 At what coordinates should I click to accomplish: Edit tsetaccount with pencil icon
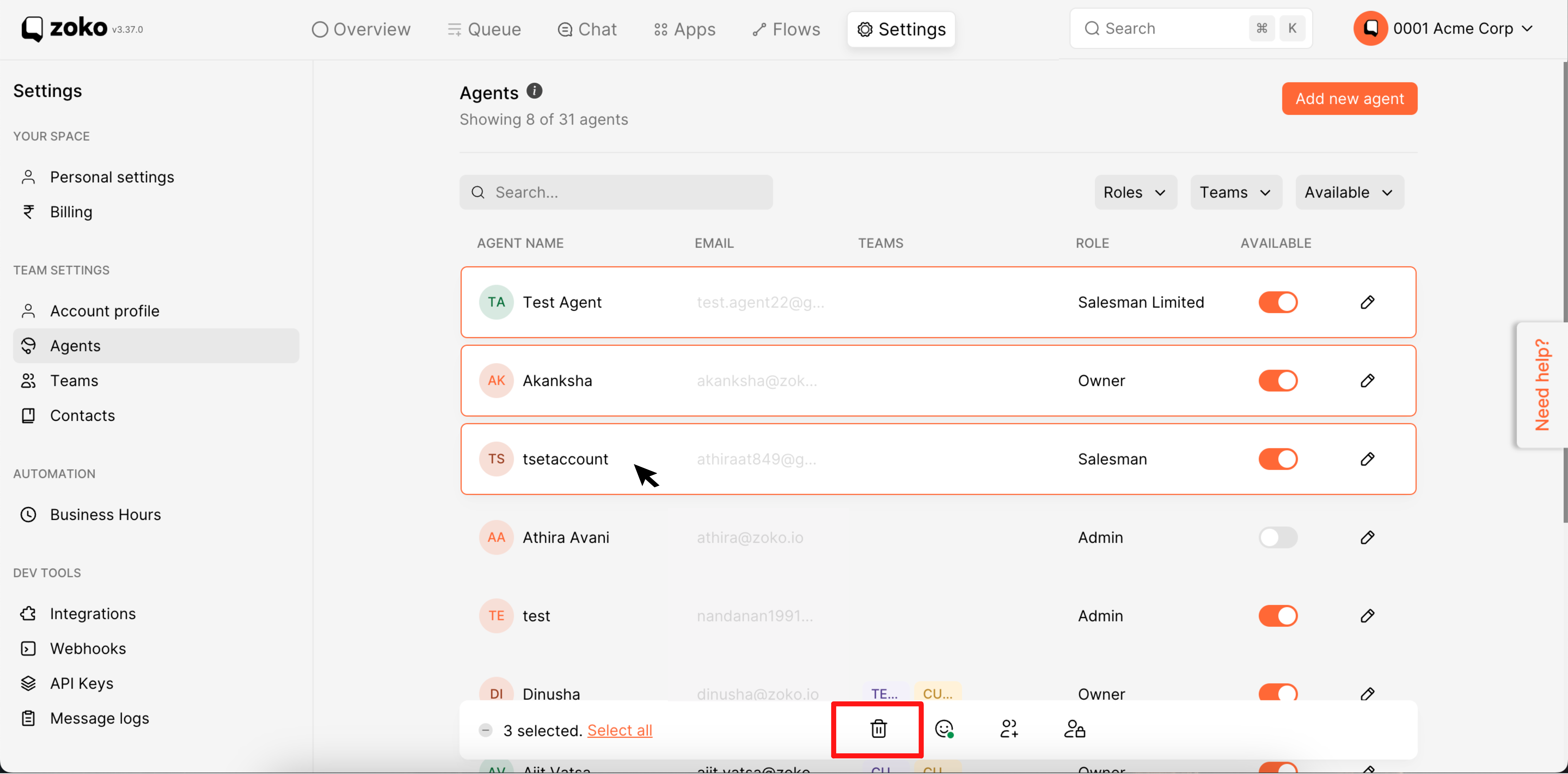[1367, 459]
